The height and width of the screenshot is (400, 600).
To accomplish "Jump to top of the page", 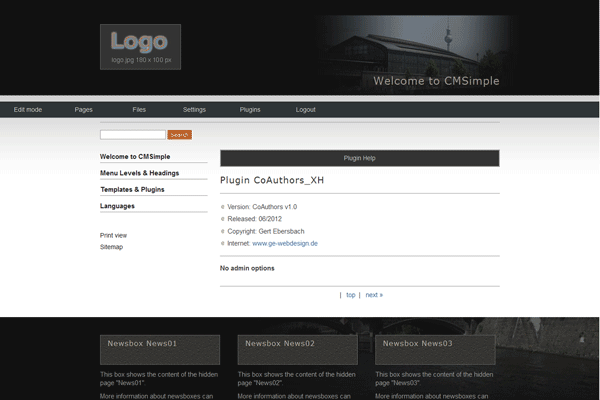I will [x=350, y=295].
